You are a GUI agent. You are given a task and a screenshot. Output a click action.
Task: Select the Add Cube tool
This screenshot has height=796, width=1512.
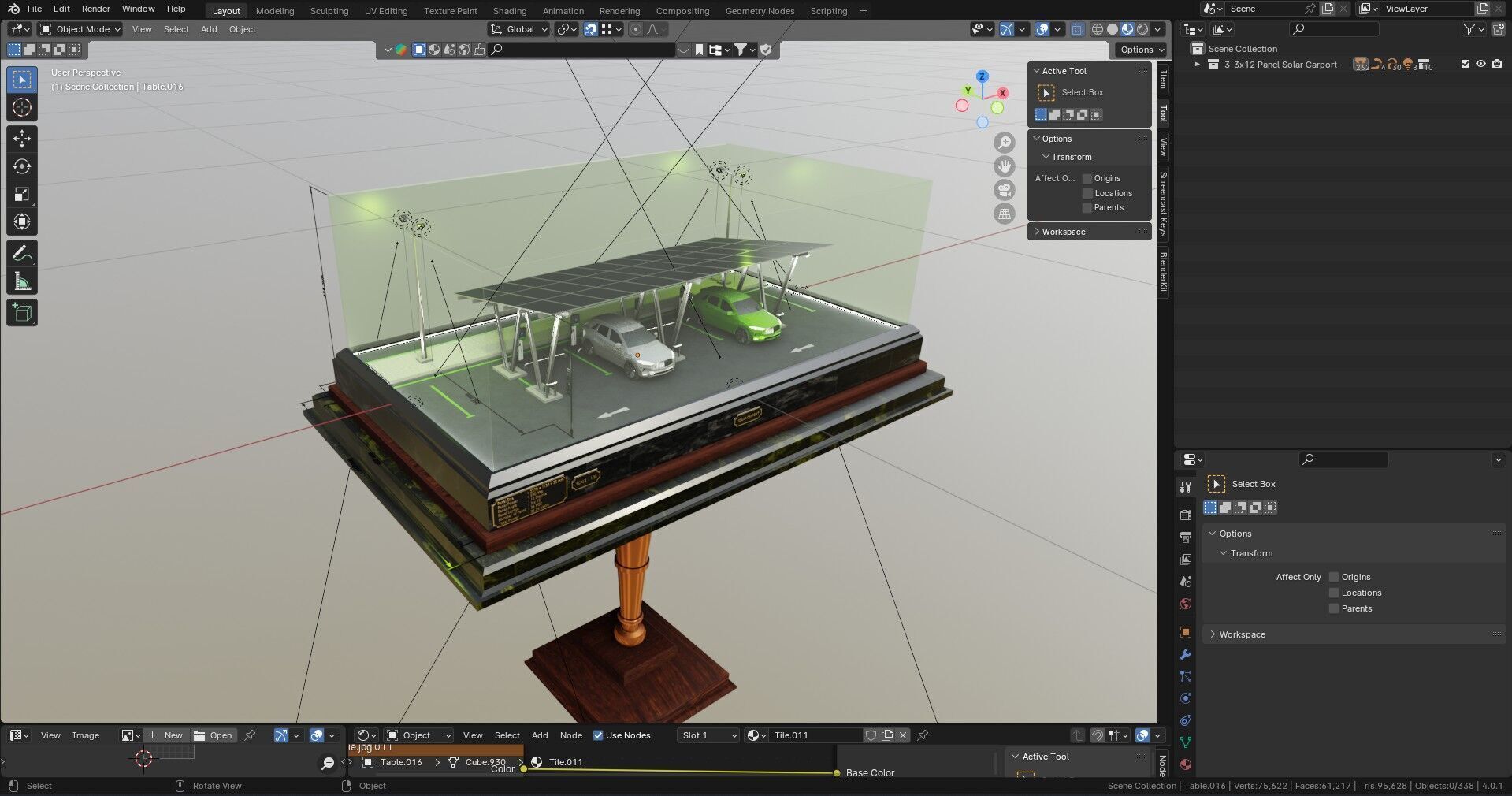[x=22, y=313]
